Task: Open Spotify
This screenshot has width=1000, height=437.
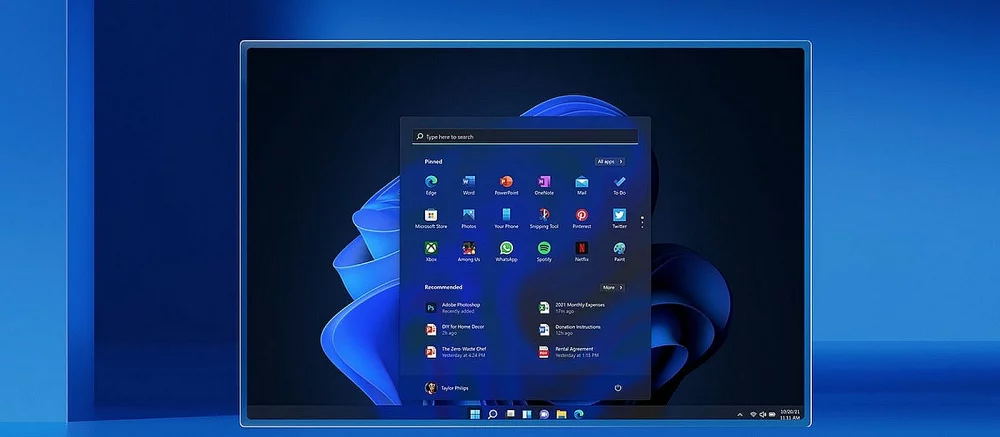Action: pos(544,251)
